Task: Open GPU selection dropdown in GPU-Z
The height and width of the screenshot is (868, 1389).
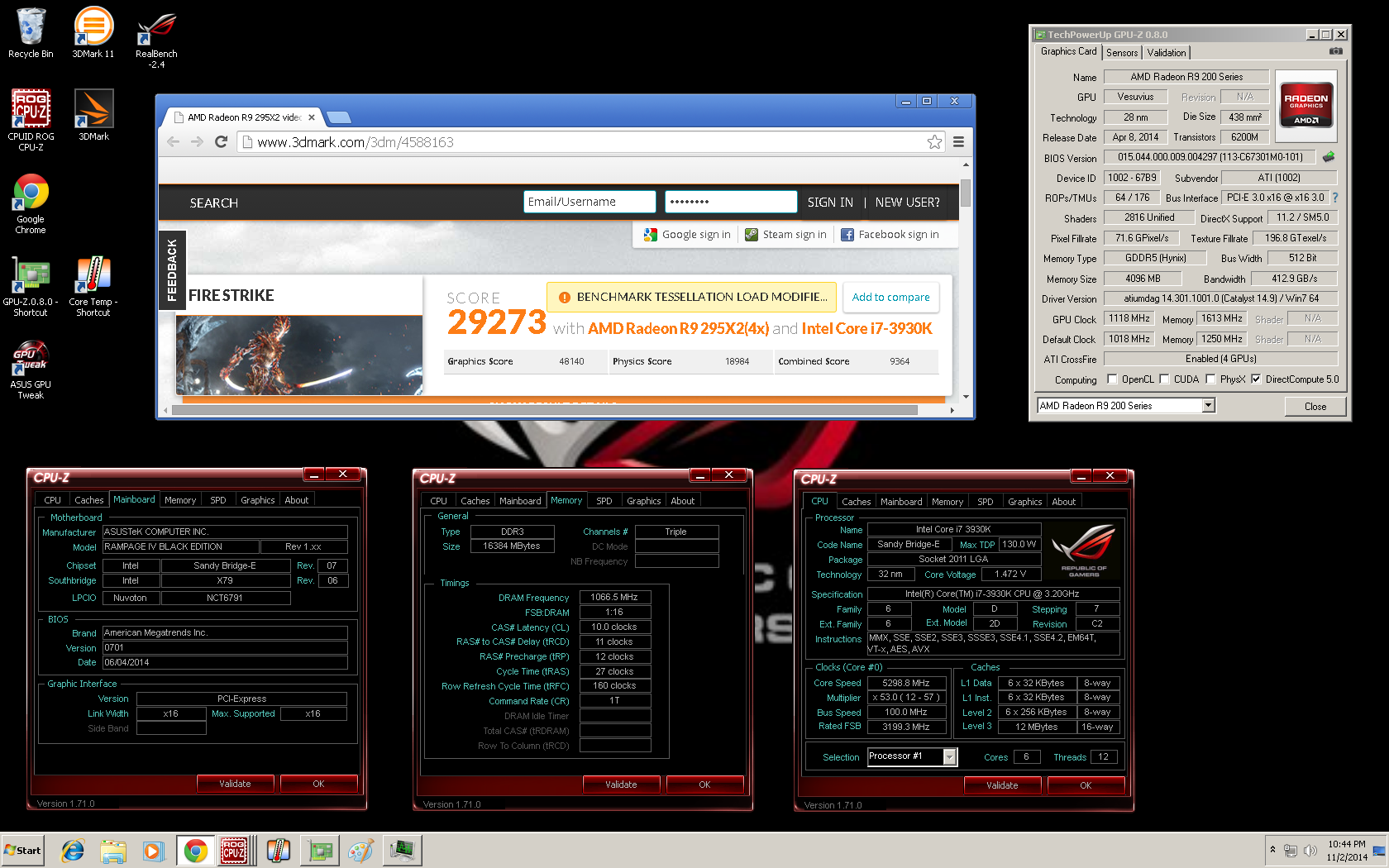Action: pyautogui.click(x=1208, y=405)
